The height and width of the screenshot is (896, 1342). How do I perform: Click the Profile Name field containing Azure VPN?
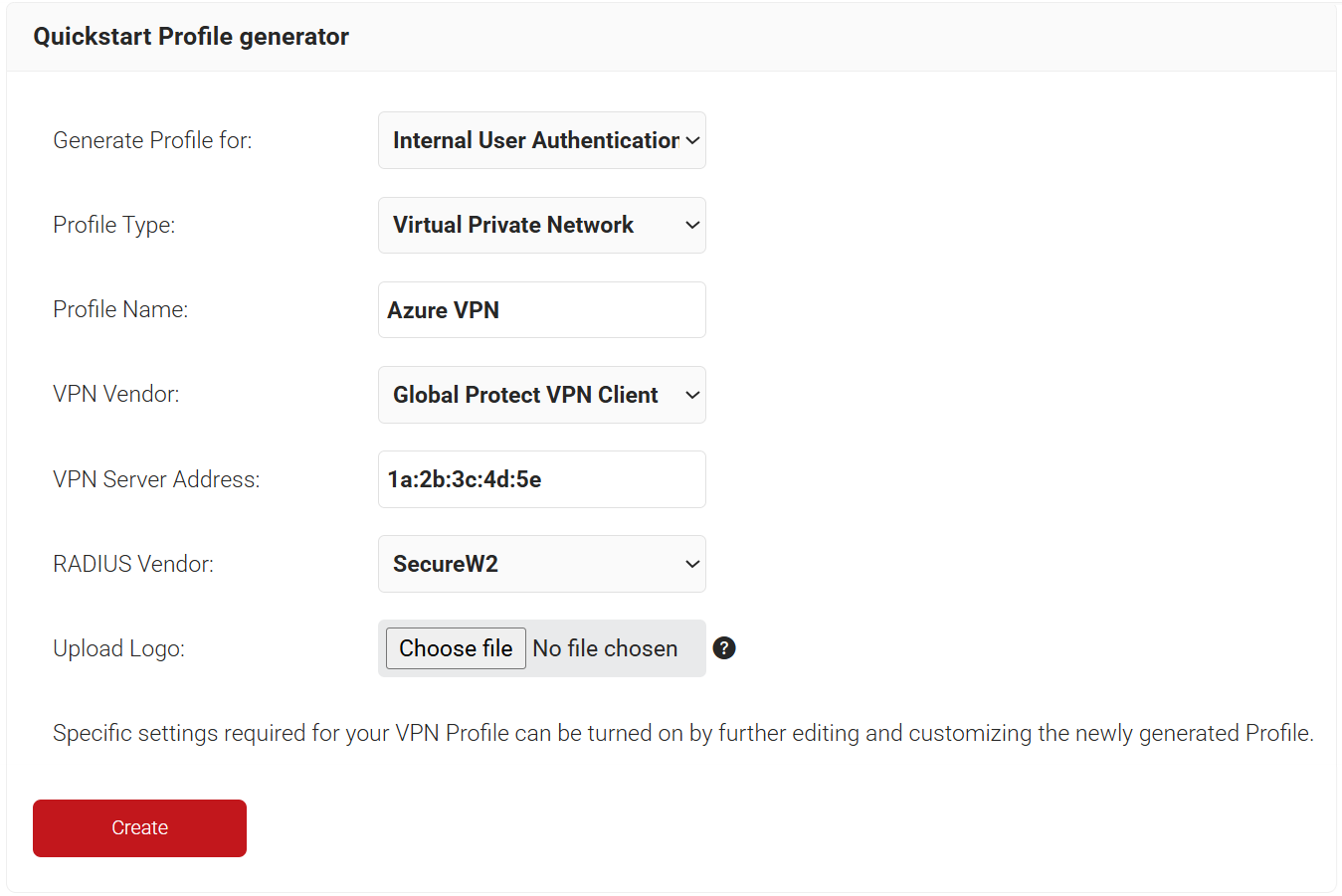pyautogui.click(x=541, y=310)
